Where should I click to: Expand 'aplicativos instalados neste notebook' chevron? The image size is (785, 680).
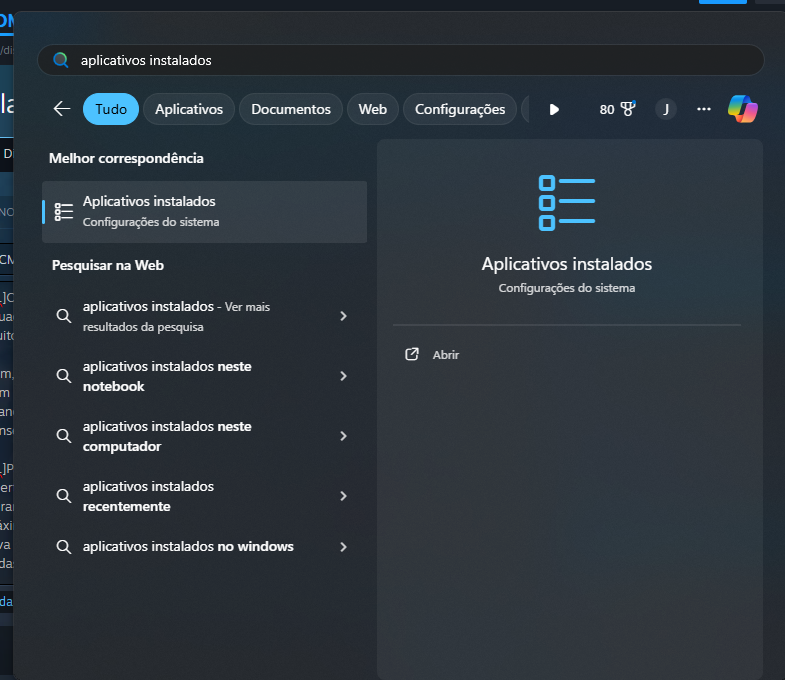coord(343,376)
